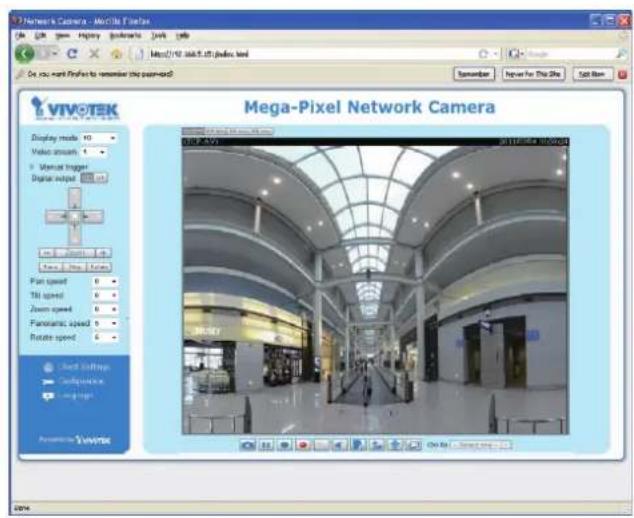Open the Tools menu
This screenshot has width=634, height=518.
tap(158, 36)
